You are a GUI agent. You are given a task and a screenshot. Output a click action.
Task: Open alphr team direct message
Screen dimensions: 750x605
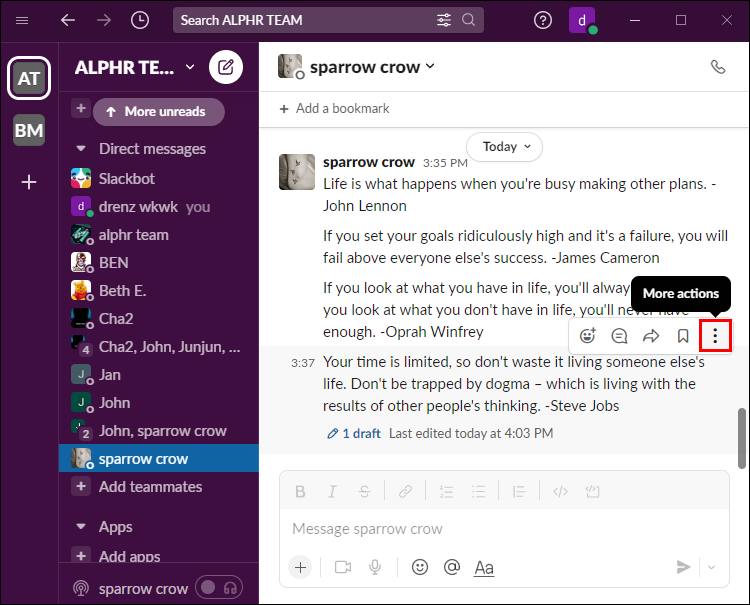coord(159,235)
